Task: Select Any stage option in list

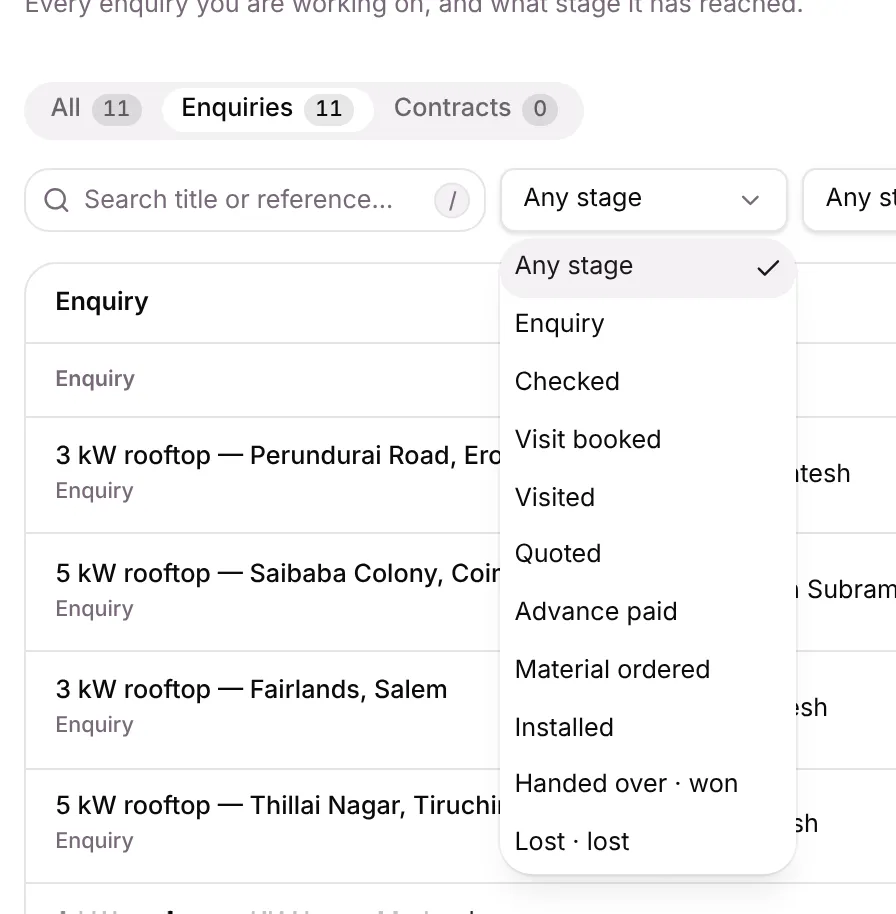Action: coord(648,268)
